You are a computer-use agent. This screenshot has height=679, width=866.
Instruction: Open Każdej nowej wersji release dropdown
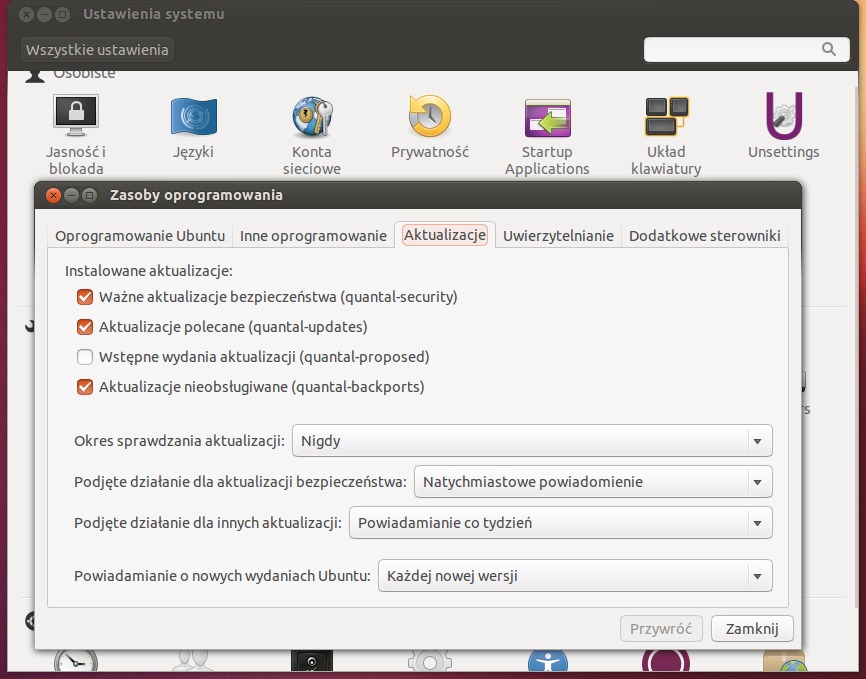(x=575, y=575)
